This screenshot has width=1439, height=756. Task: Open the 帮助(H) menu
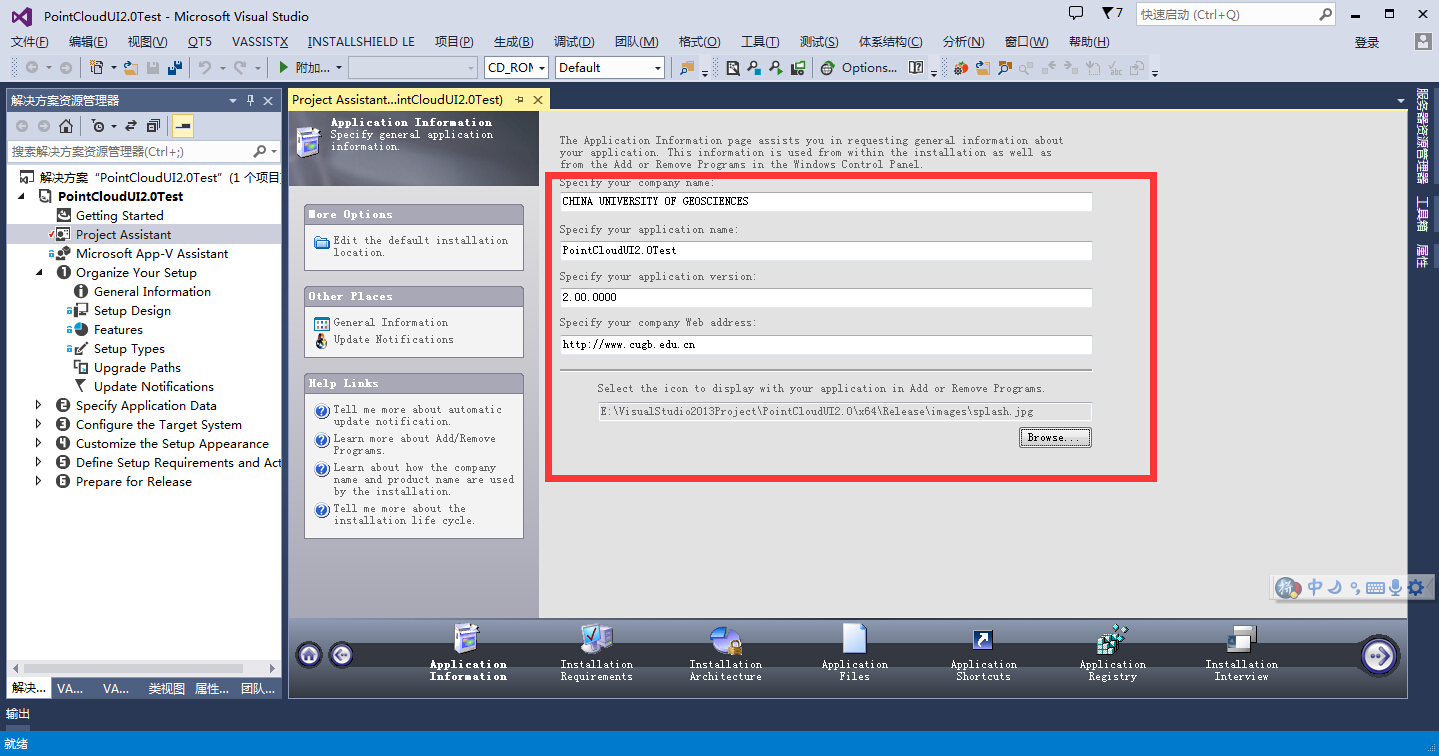[x=1089, y=42]
